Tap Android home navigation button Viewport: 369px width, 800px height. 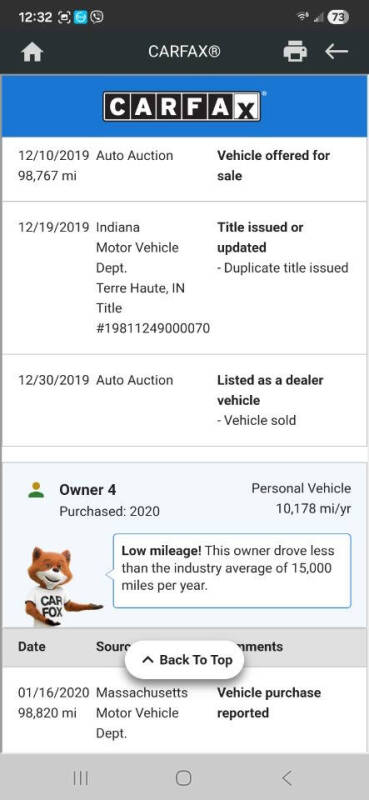184,778
